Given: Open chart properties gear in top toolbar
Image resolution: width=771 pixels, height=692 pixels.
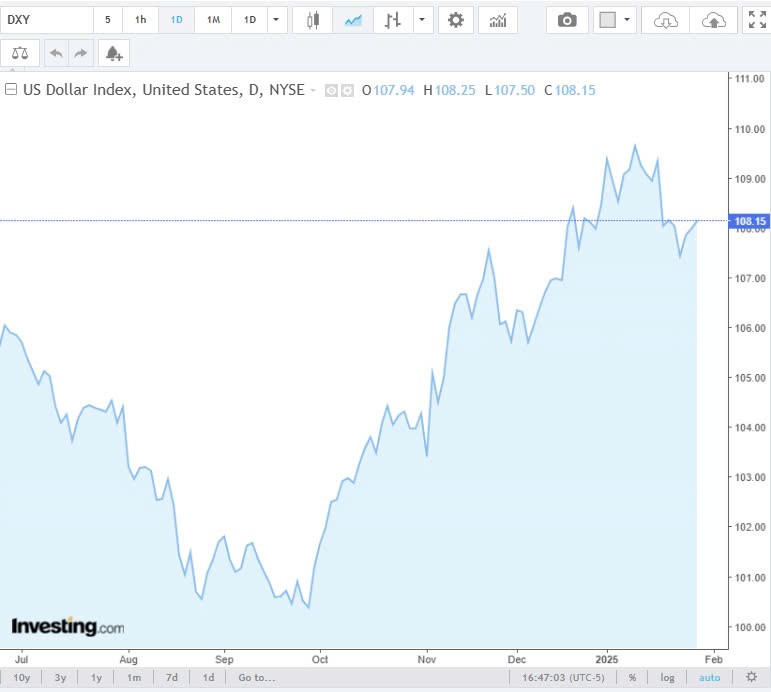Looking at the screenshot, I should click(456, 20).
